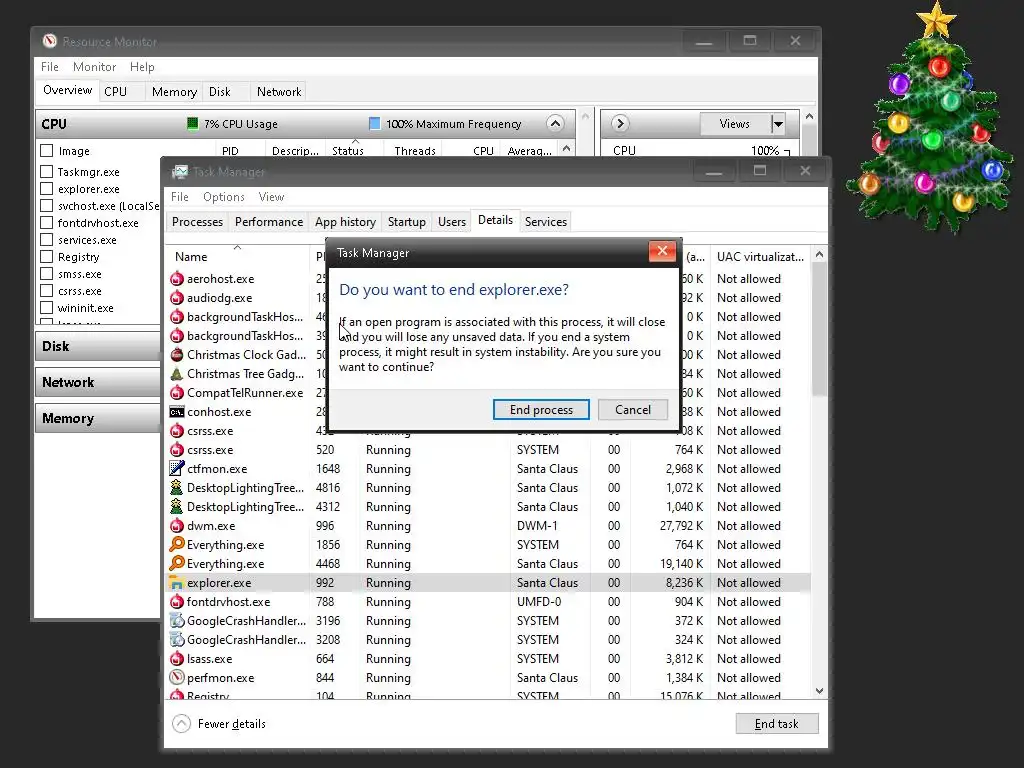
Task: Expand the Memory section in Resource Monitor
Action: (x=98, y=418)
